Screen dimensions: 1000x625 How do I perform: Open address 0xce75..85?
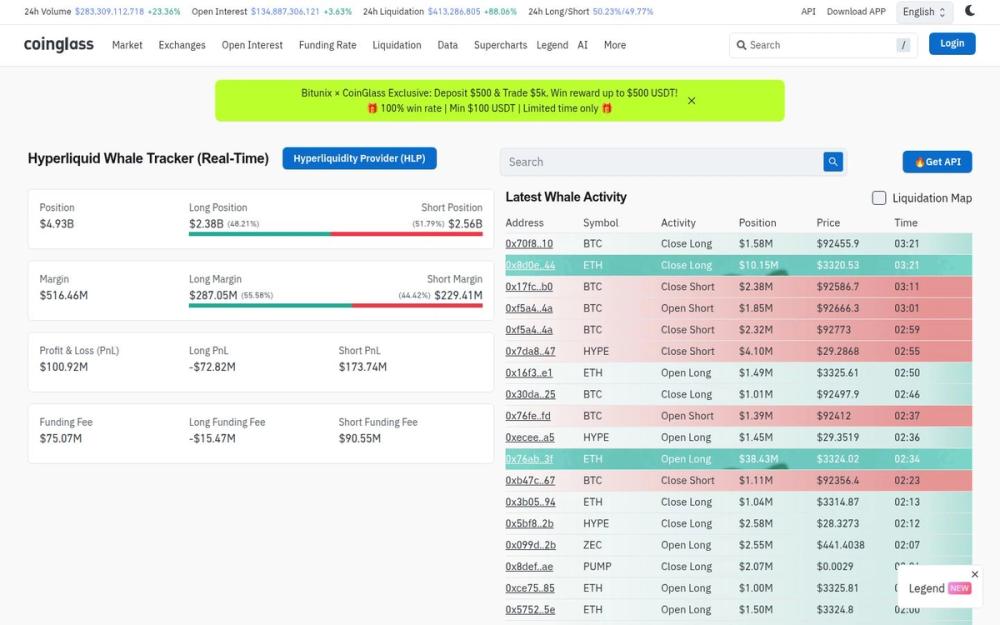(529, 589)
